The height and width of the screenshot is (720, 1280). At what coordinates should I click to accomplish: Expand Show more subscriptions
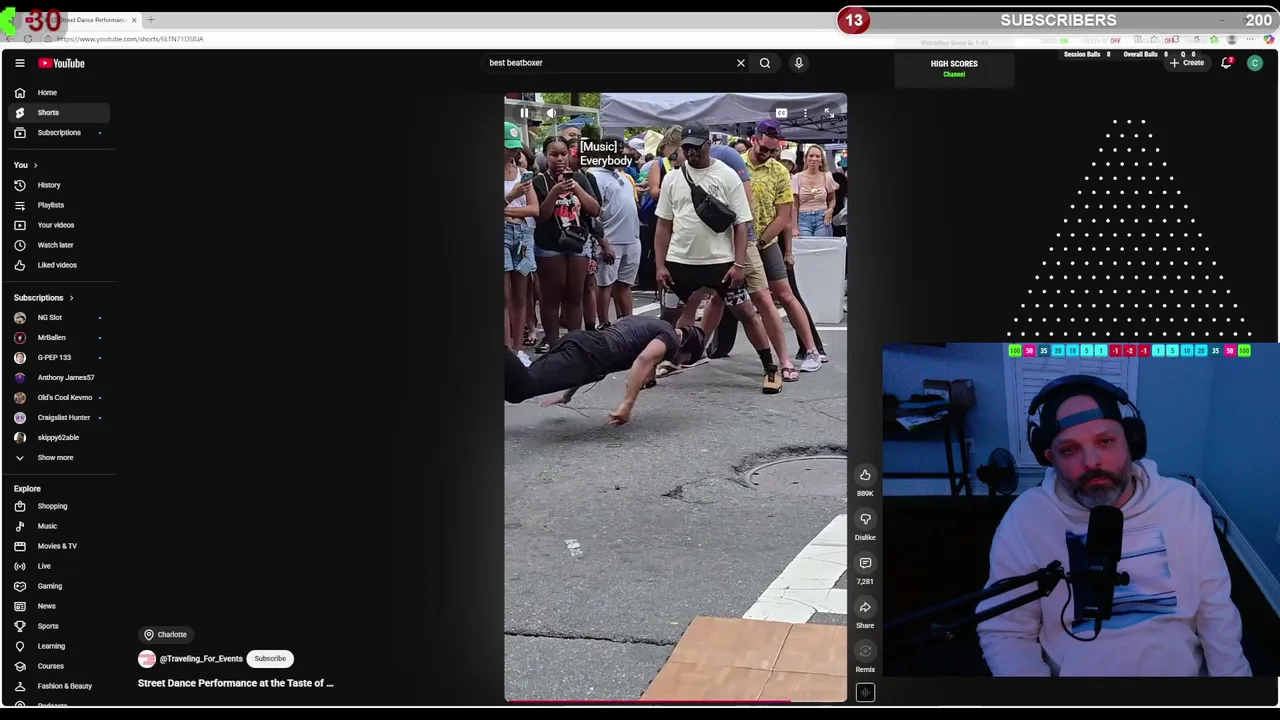pyautogui.click(x=58, y=457)
